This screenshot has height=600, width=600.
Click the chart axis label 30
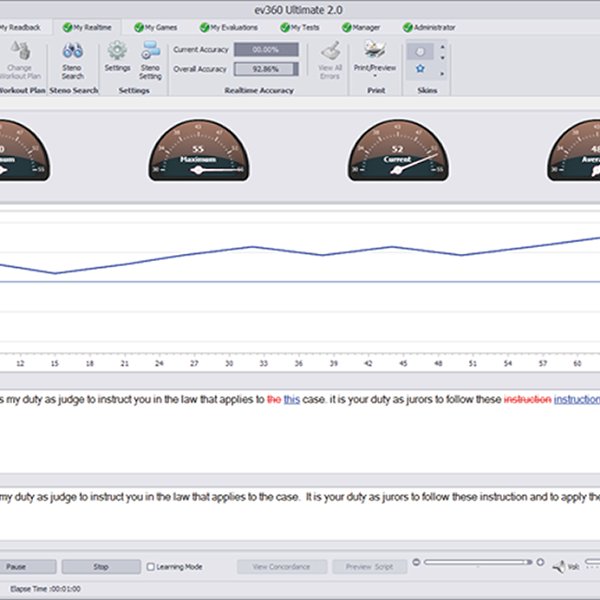pyautogui.click(x=229, y=364)
